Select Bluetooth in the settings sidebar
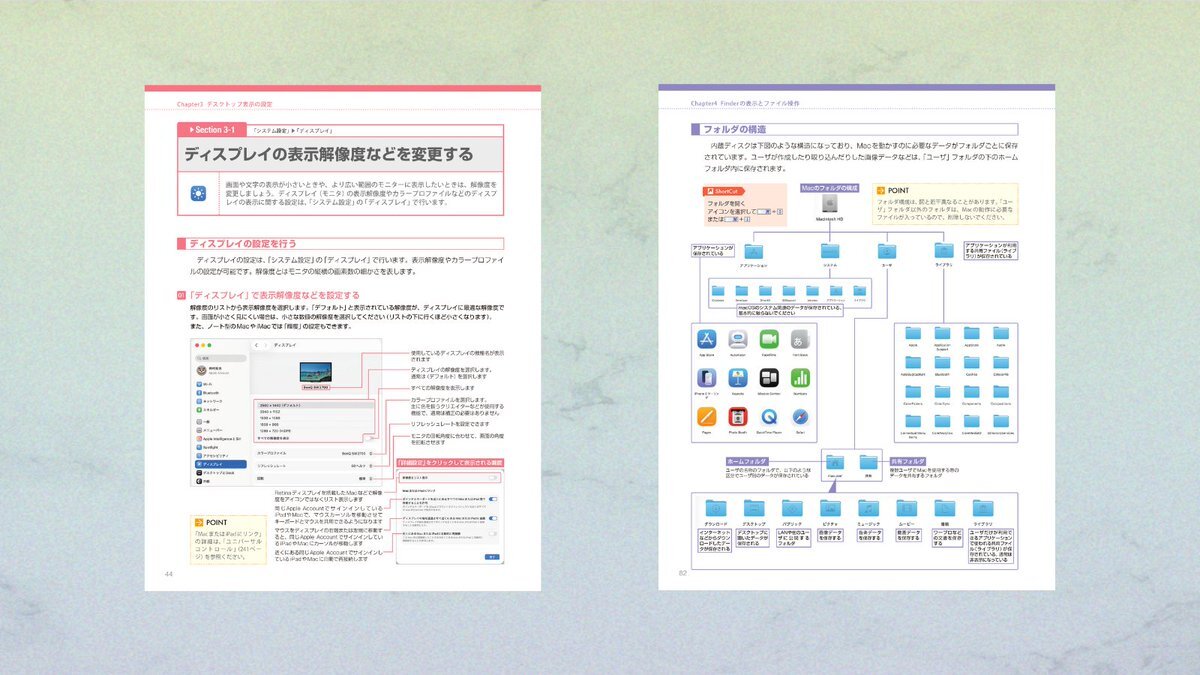The height and width of the screenshot is (675, 1200). [220, 393]
